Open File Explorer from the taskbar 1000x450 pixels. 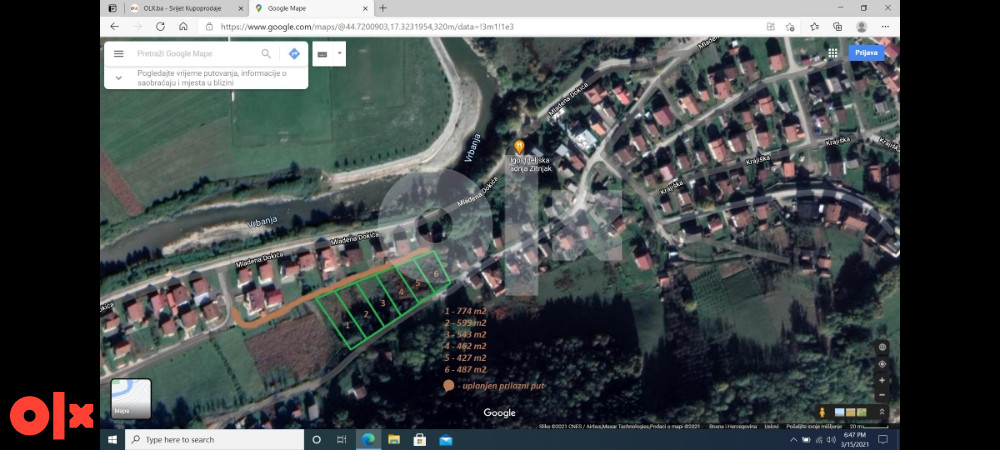coord(393,440)
